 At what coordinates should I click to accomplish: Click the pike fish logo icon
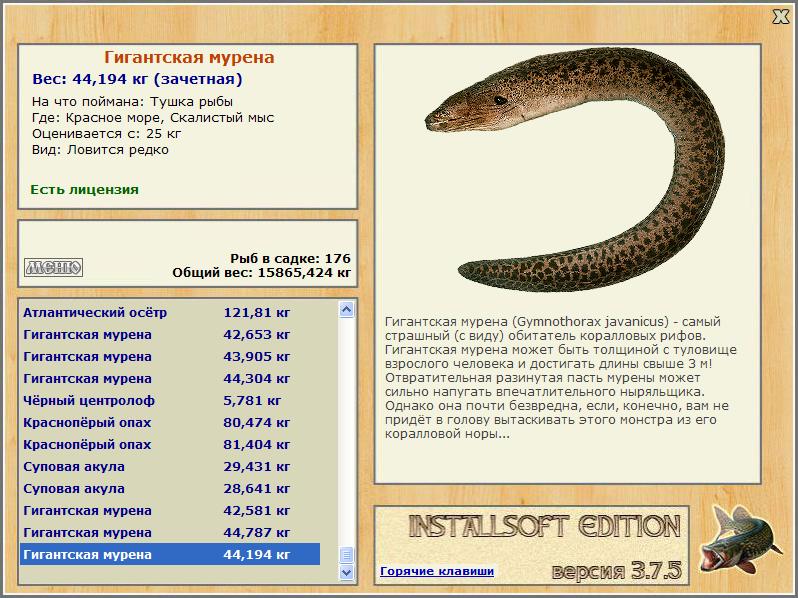click(x=739, y=540)
